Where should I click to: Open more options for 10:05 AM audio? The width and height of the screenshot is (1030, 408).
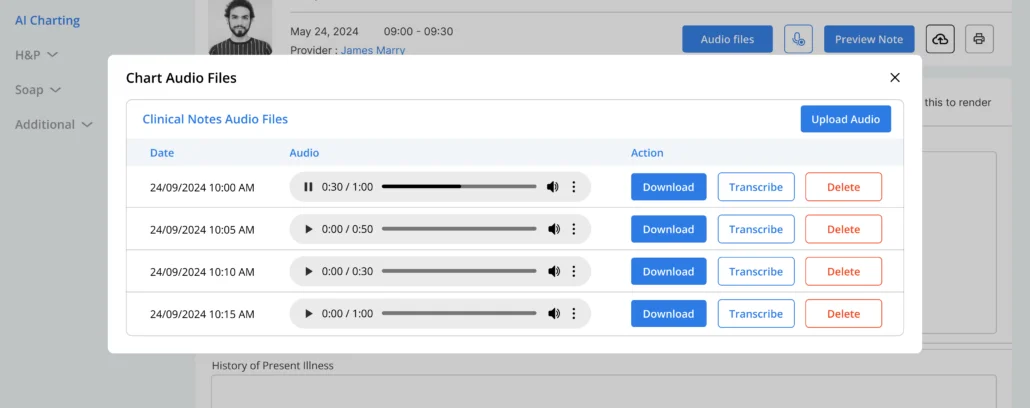(x=574, y=229)
